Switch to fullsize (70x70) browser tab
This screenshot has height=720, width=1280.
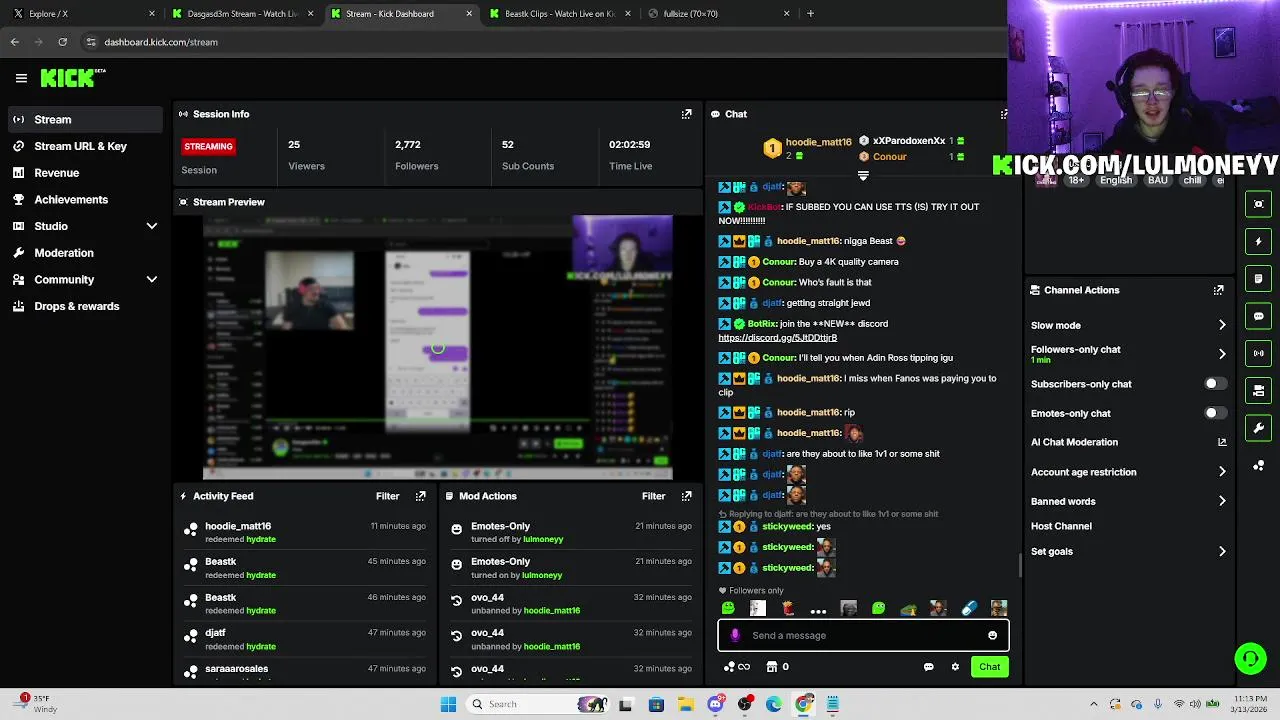(718, 14)
